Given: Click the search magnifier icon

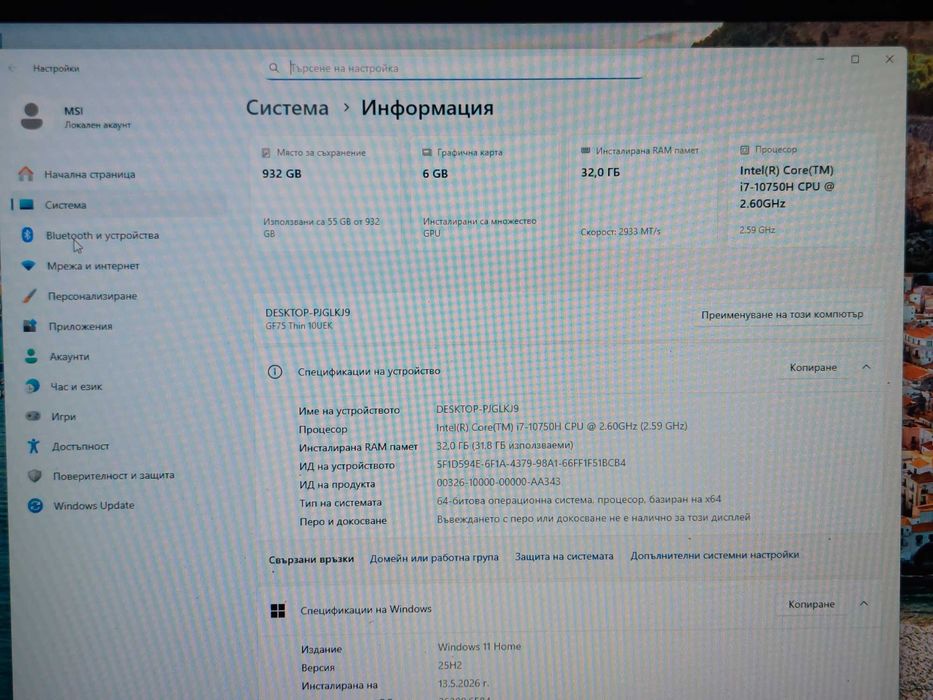Looking at the screenshot, I should (274, 68).
